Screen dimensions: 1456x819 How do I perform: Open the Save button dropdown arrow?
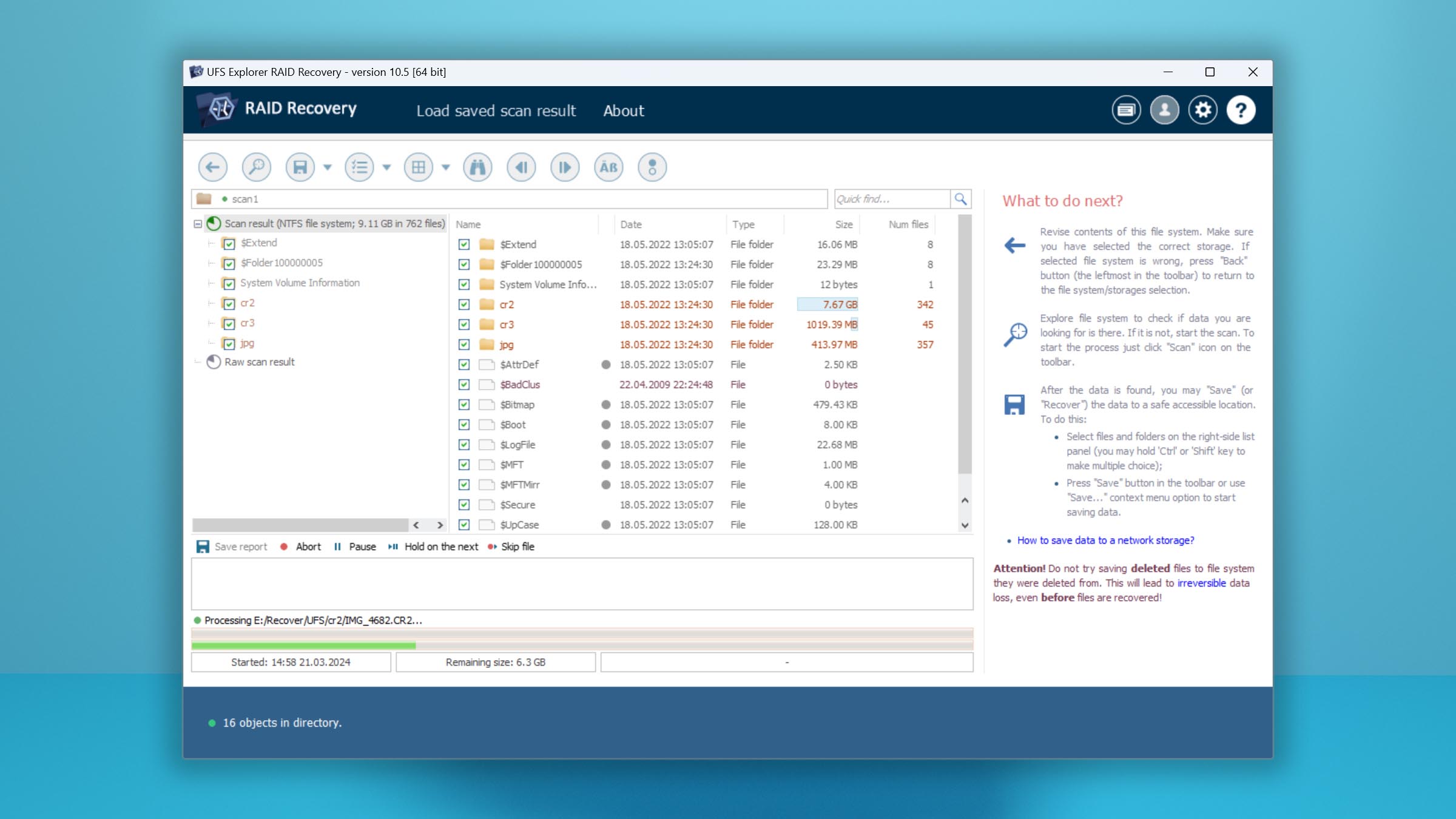point(328,167)
